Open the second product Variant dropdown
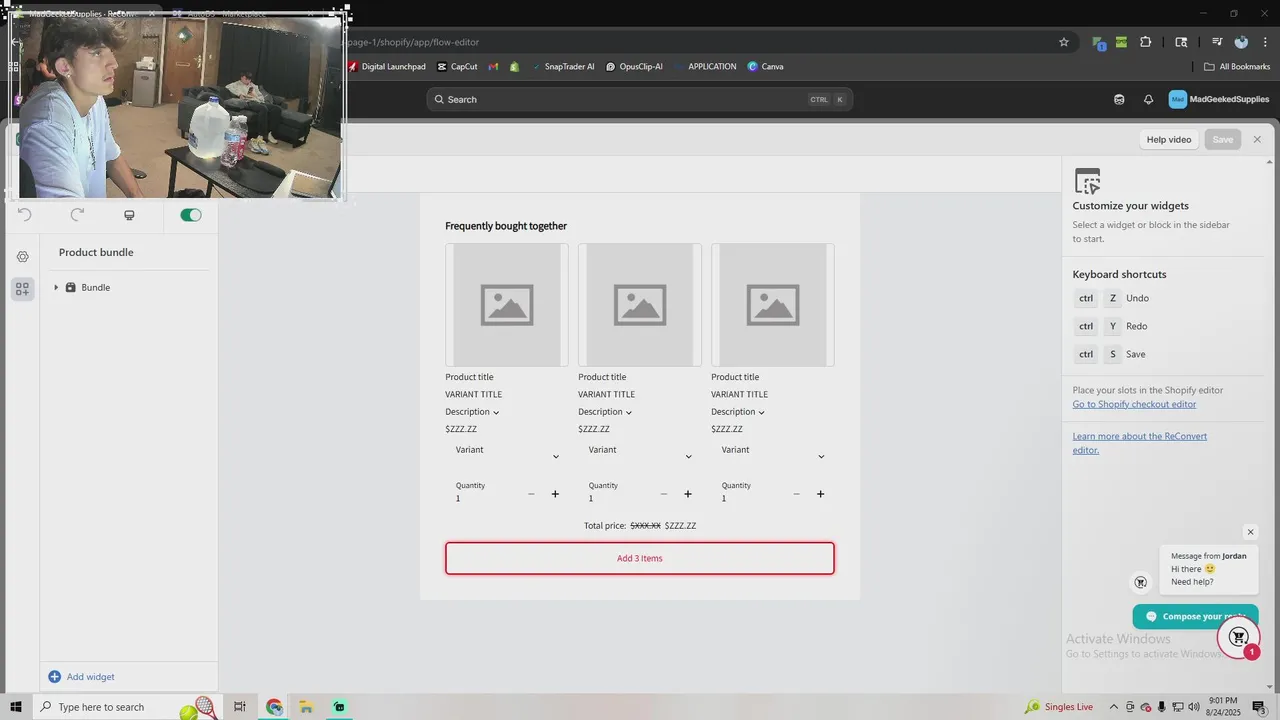The image size is (1280, 720). click(x=640, y=455)
